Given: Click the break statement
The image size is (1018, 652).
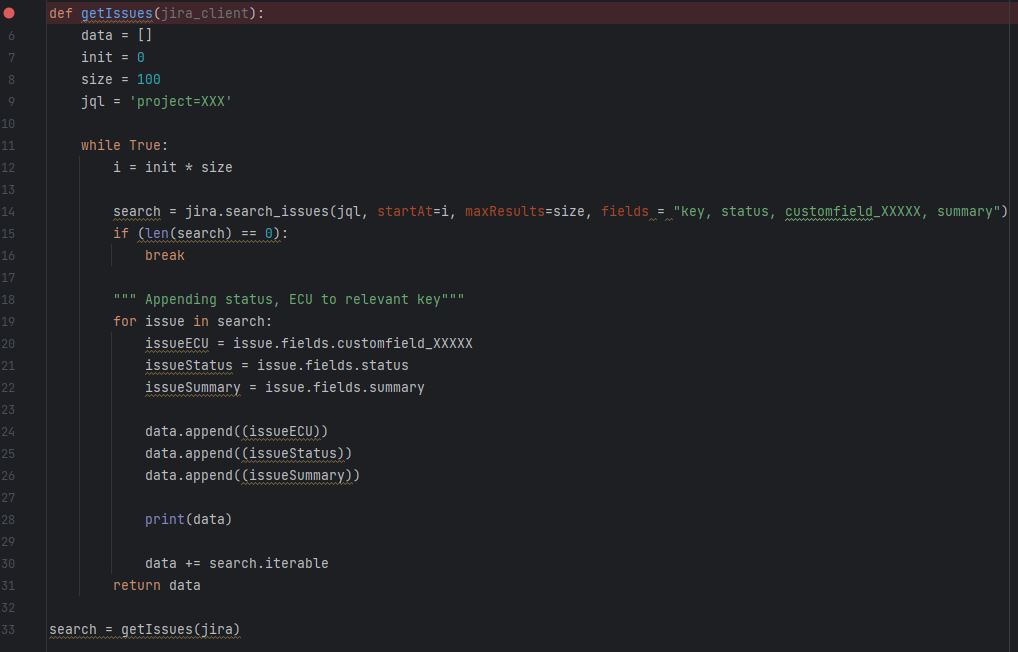Looking at the screenshot, I should pyautogui.click(x=165, y=256).
